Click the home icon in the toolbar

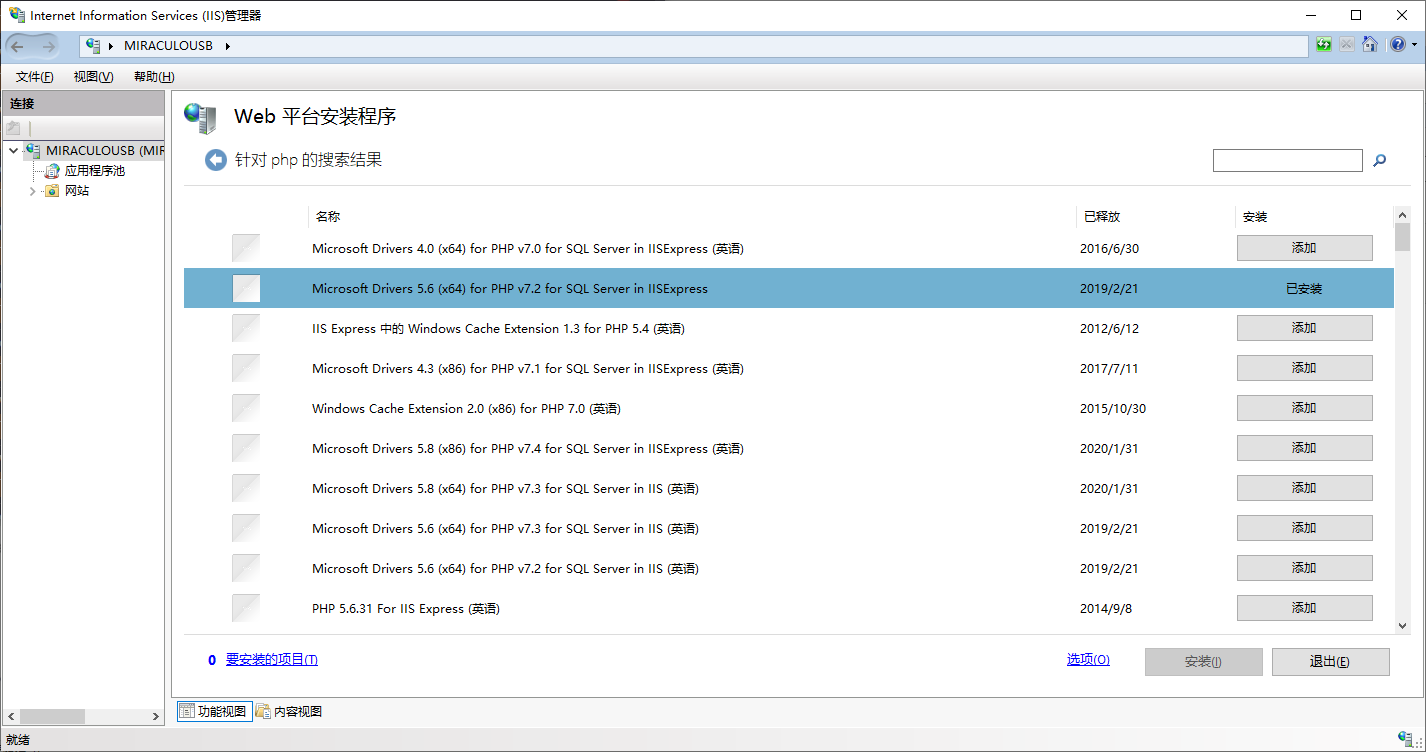click(x=1370, y=45)
